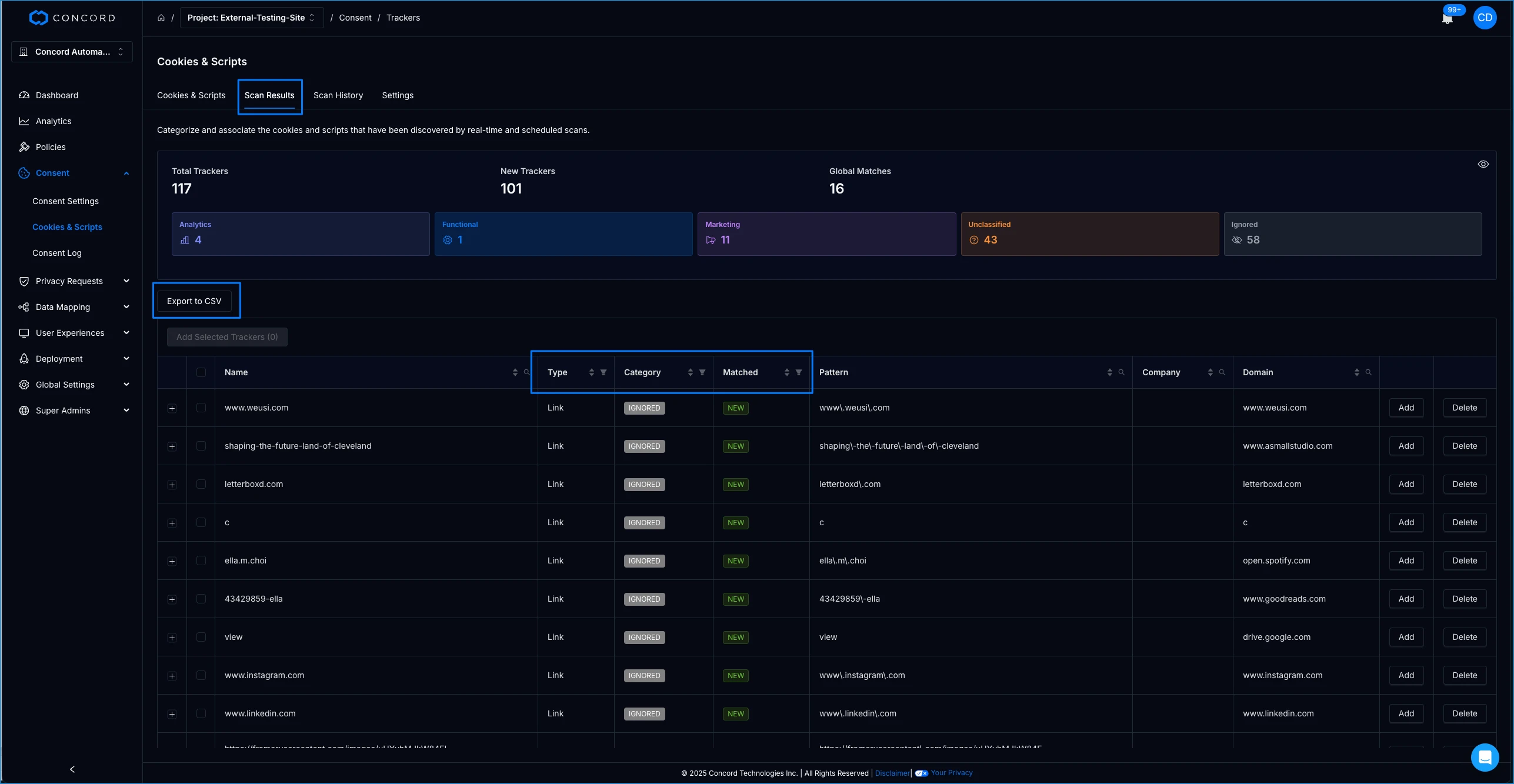Image resolution: width=1514 pixels, height=784 pixels.
Task: Open the chat support bubble
Action: (1485, 757)
